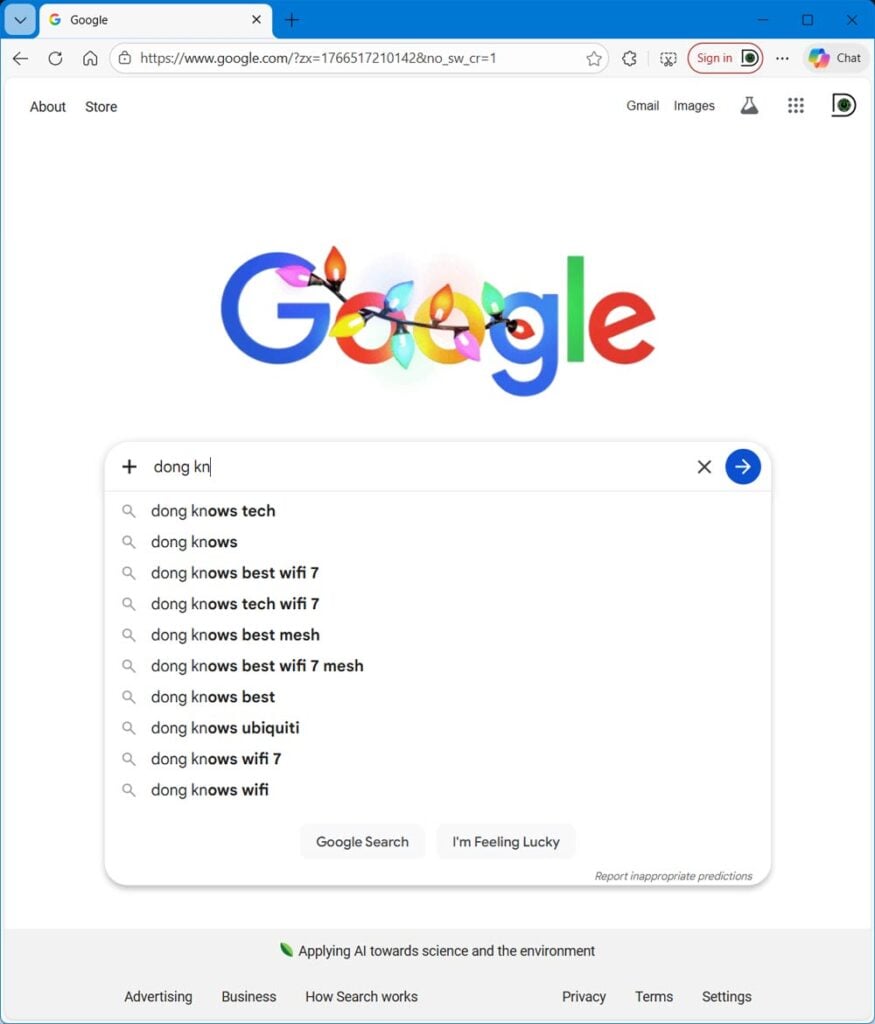
Task: Click the I'm Feeling Lucky button
Action: pos(505,841)
